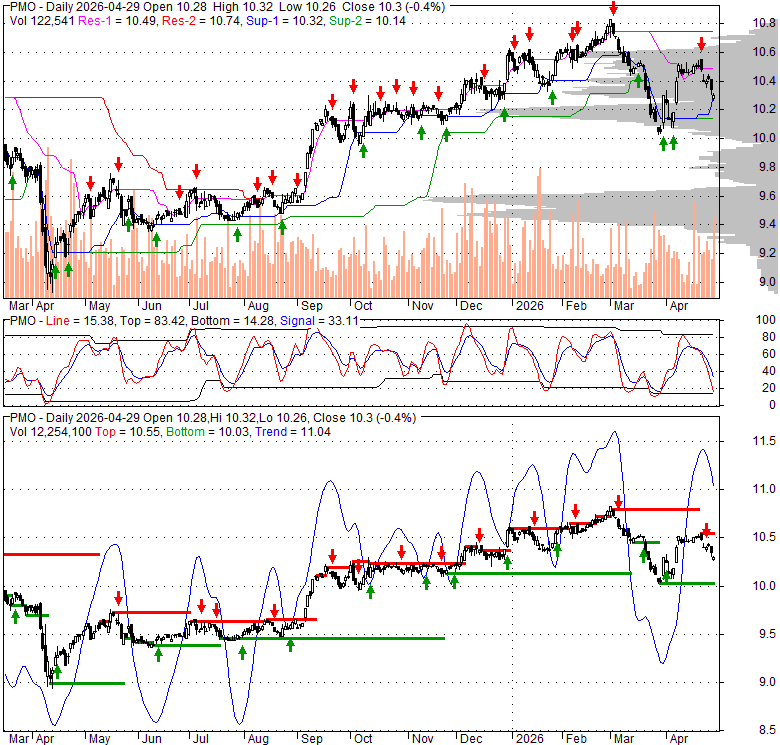
Task: Click the Top = 10.55 trend chart readout
Action: coord(128,432)
